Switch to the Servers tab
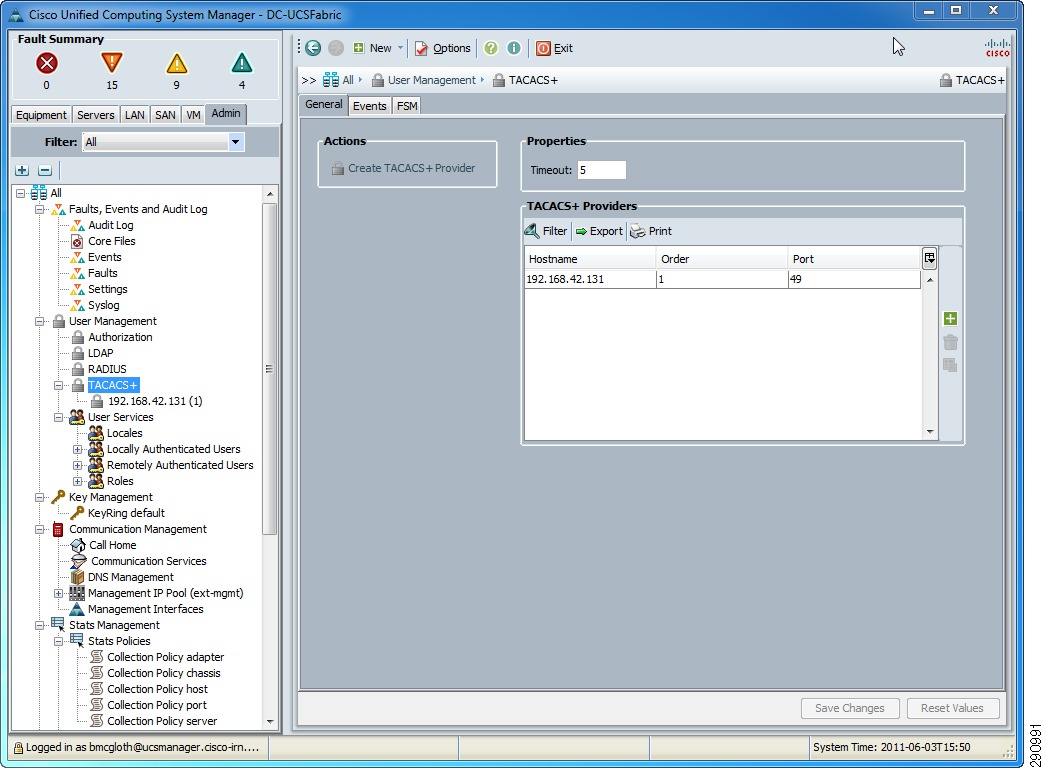Screen dimensions: 1042x768 [x=96, y=115]
